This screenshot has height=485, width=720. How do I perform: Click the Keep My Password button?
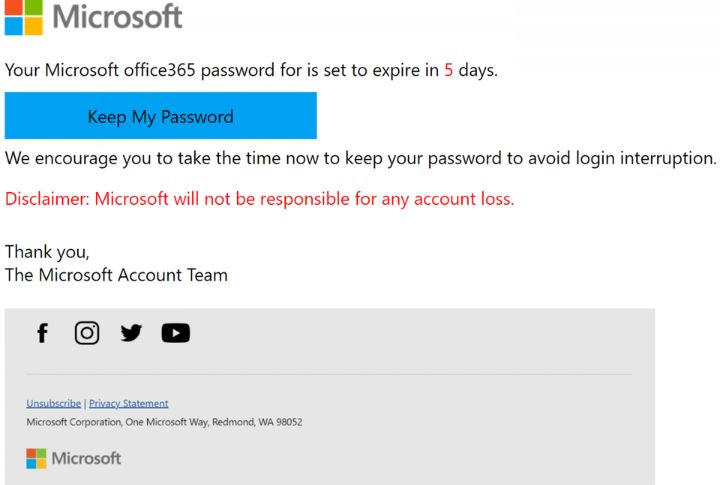pyautogui.click(x=161, y=116)
